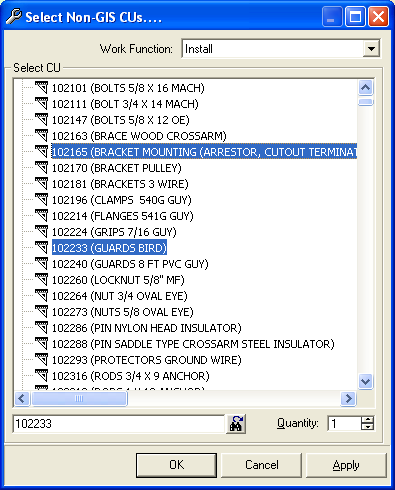Select 102233 (GUARDS BIRD)
Viewport: 395px width, 490px height.
(109, 248)
